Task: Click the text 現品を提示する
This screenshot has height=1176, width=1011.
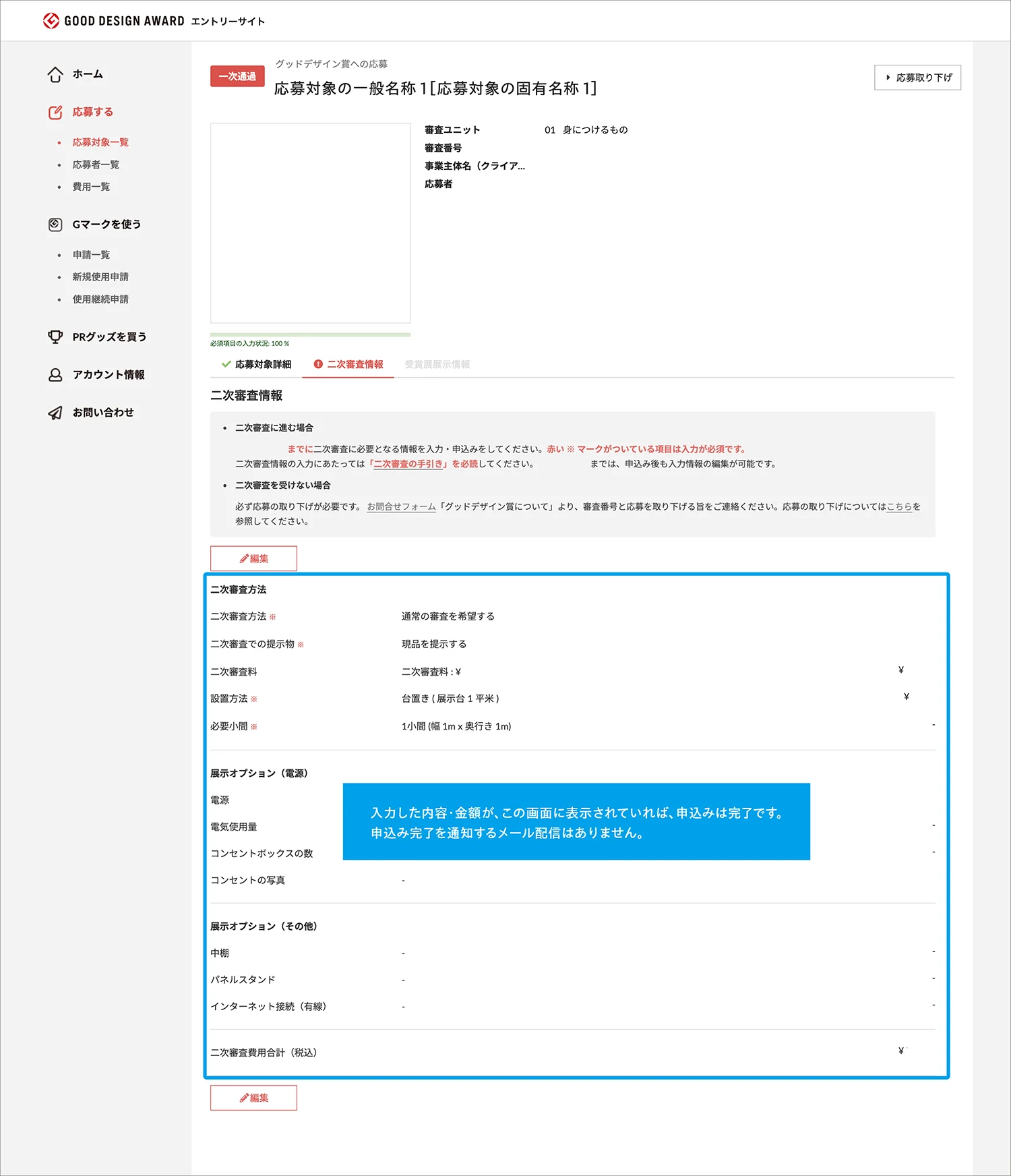Action: (x=434, y=644)
